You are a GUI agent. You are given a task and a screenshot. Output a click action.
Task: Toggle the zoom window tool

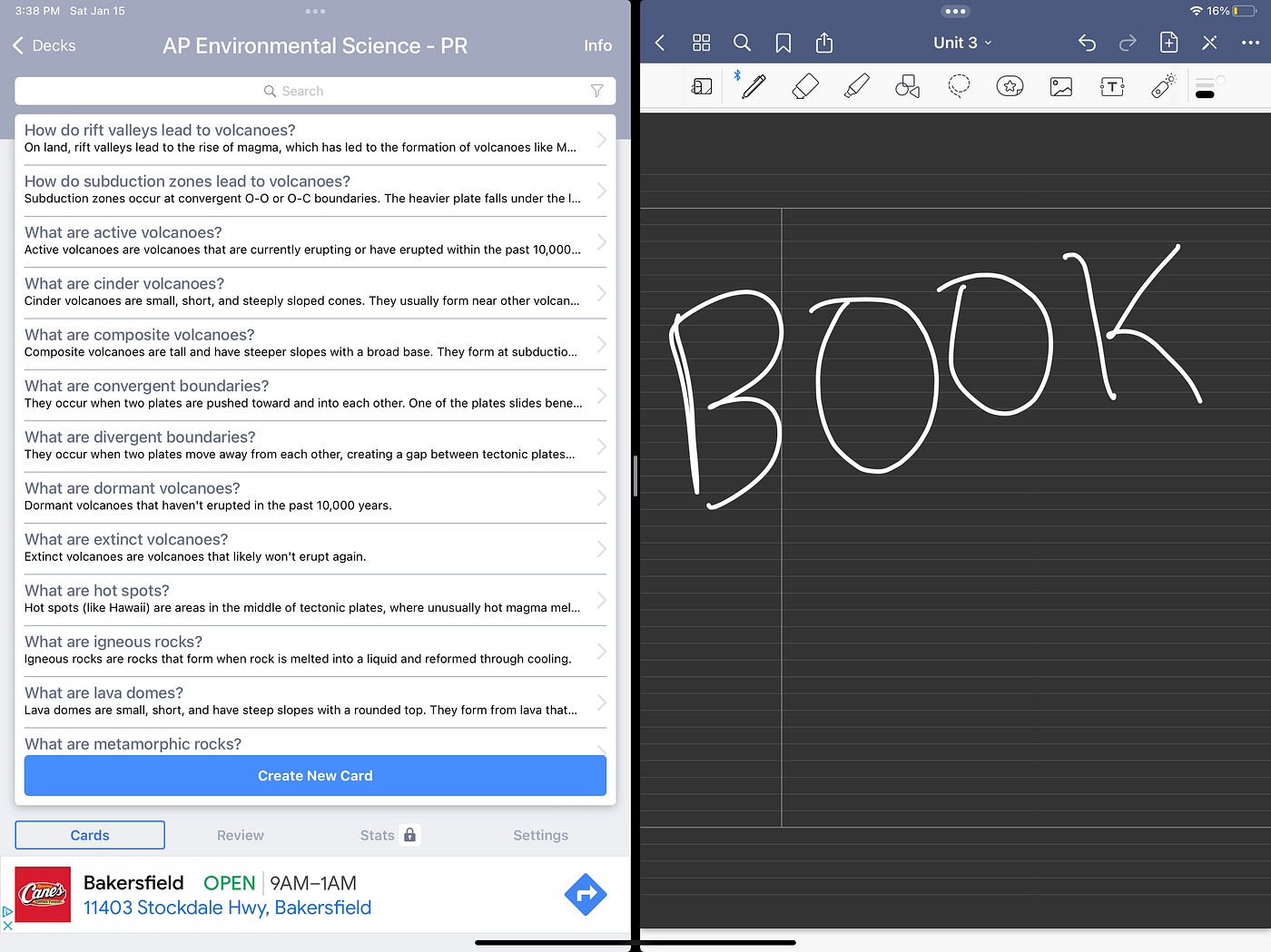coord(702,86)
